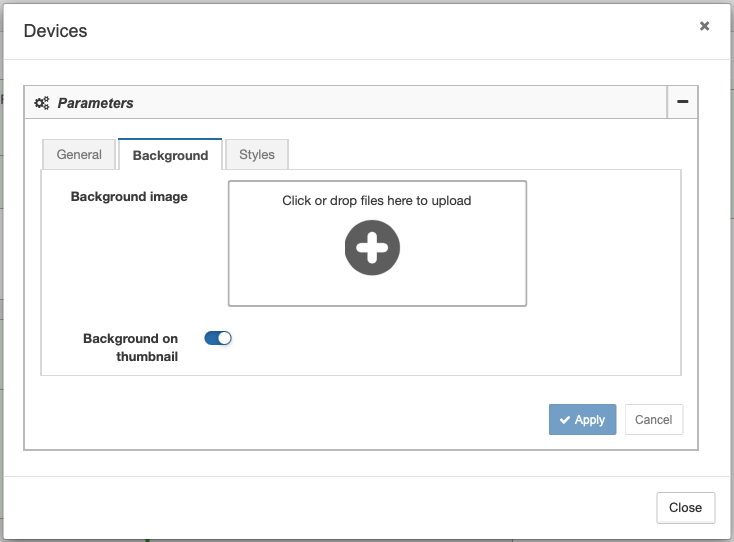The image size is (734, 542).
Task: Select the Background tab
Action: (x=170, y=155)
